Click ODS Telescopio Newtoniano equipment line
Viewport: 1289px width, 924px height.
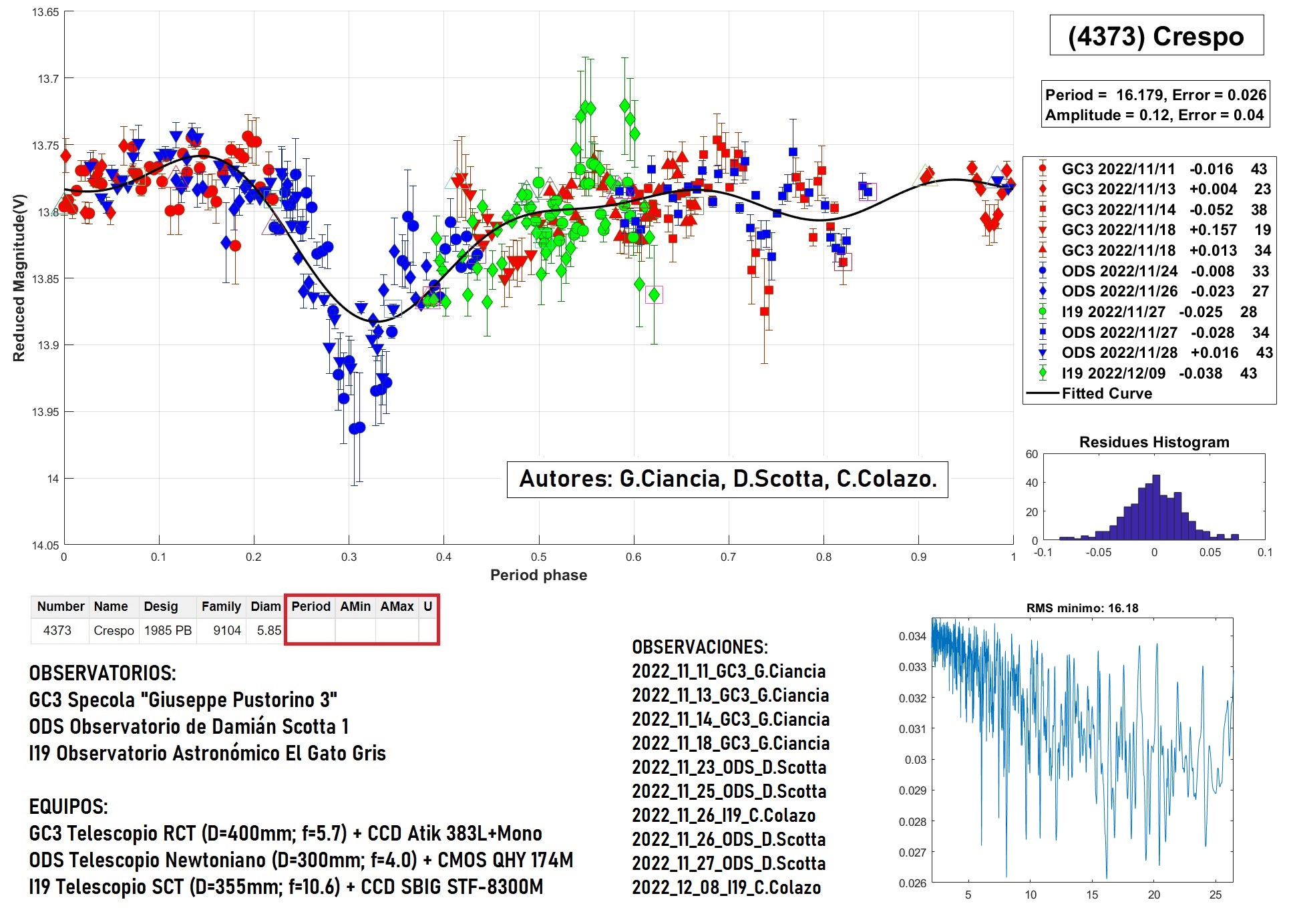tap(301, 860)
